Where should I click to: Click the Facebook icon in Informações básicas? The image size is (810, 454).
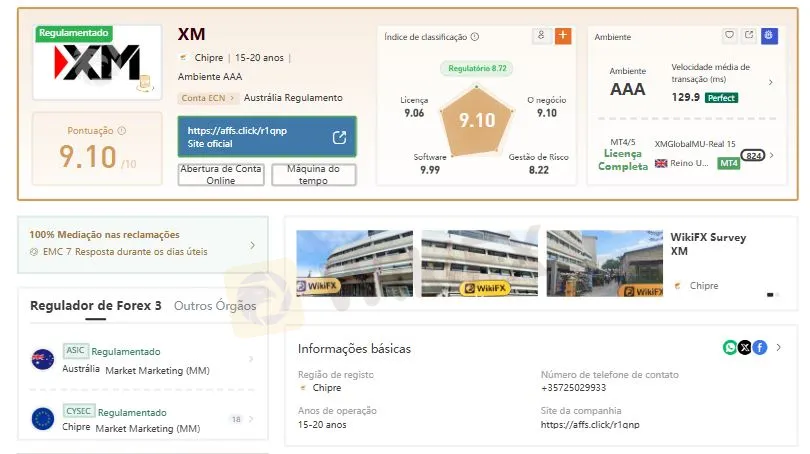pyautogui.click(x=760, y=347)
